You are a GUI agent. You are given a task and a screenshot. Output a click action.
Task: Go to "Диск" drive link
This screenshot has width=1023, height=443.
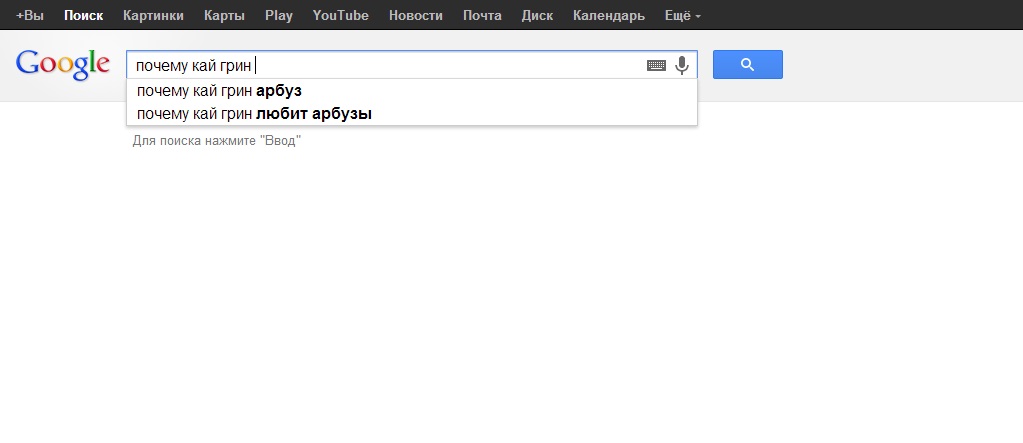[x=537, y=16]
